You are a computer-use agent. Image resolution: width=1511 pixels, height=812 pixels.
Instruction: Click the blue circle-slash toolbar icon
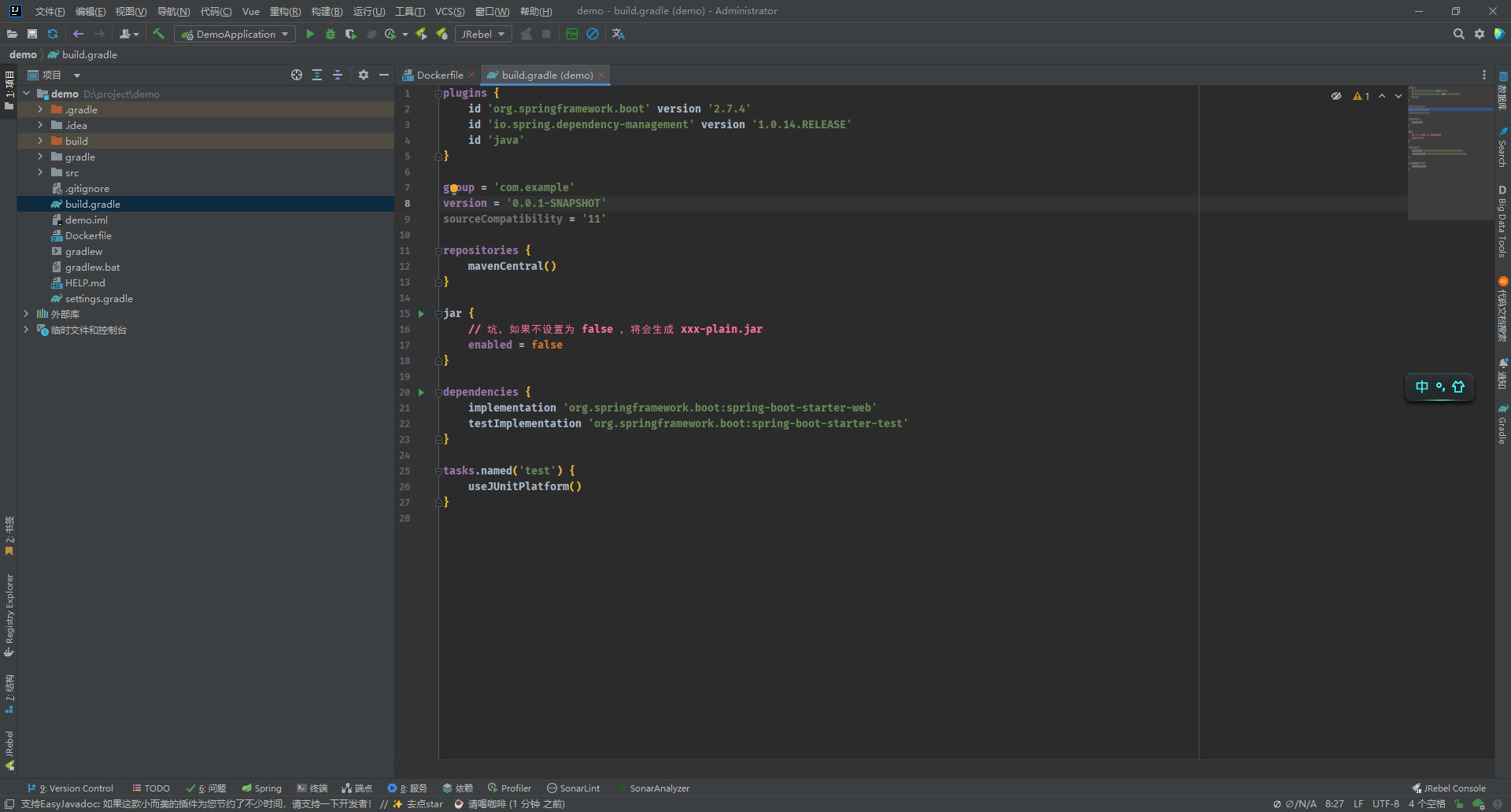tap(593, 34)
